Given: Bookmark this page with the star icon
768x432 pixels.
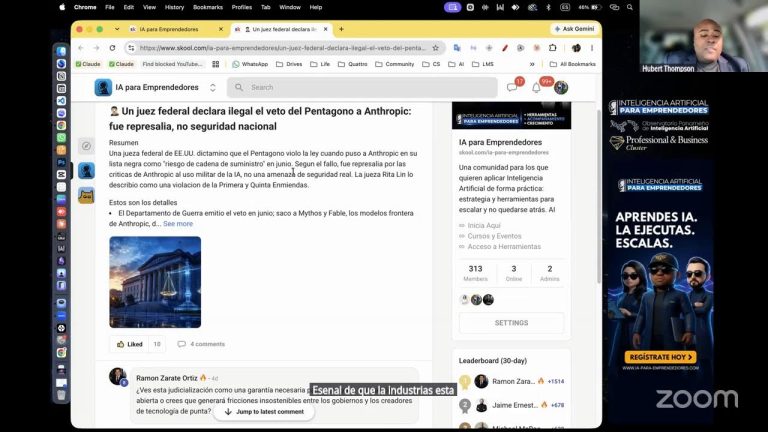Looking at the screenshot, I should (x=435, y=48).
